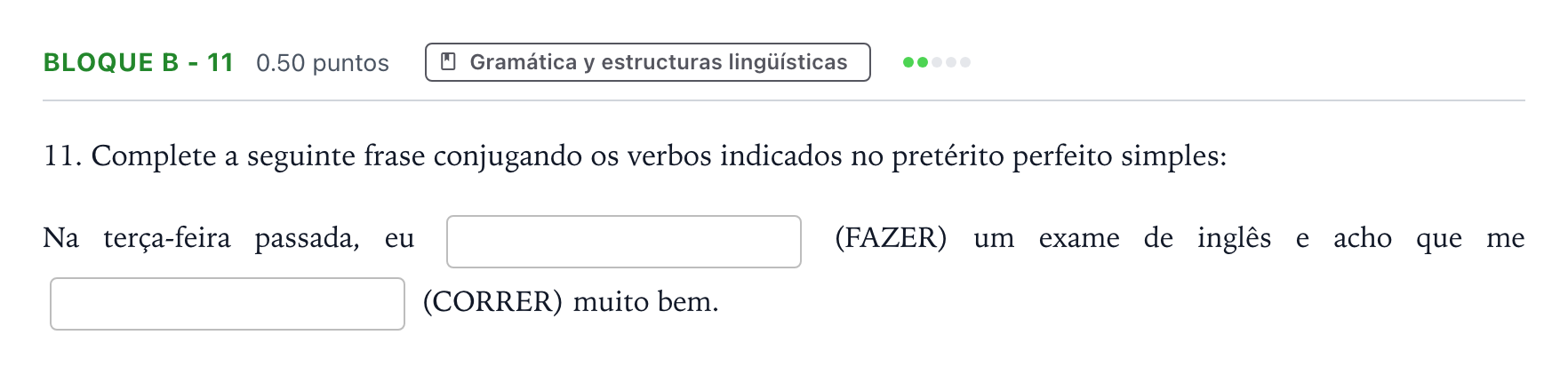Viewport: 1568px width, 375px height.
Task: Click the book icon in the grammar tag
Action: (x=449, y=62)
